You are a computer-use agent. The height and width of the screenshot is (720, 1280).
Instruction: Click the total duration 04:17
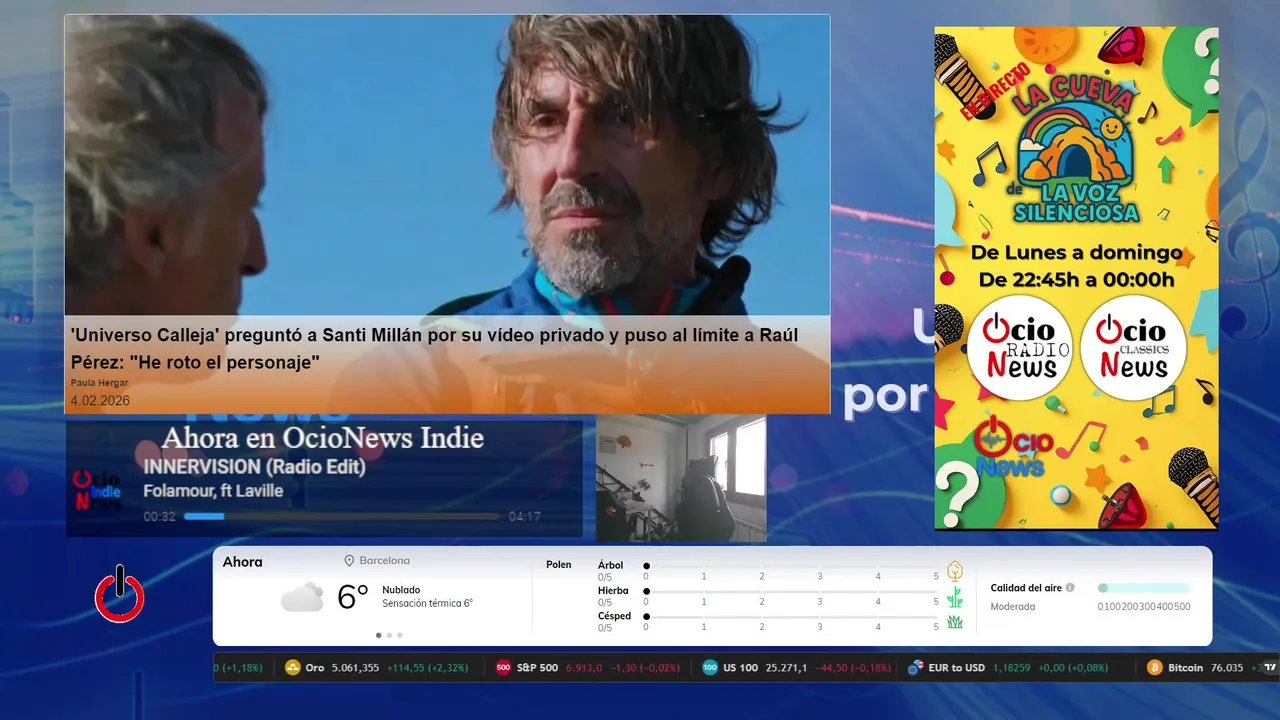pos(525,517)
